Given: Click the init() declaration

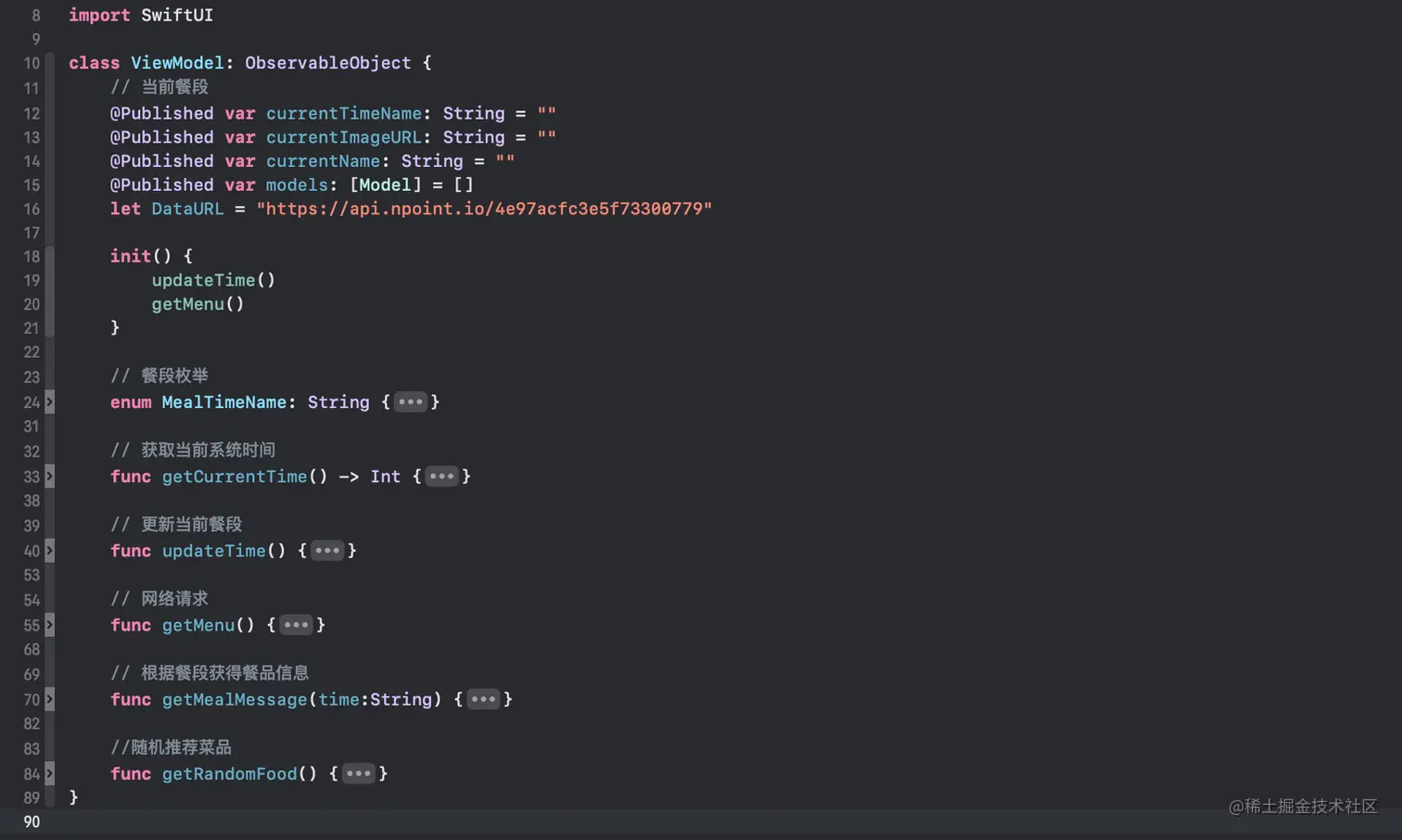Looking at the screenshot, I should (x=140, y=256).
